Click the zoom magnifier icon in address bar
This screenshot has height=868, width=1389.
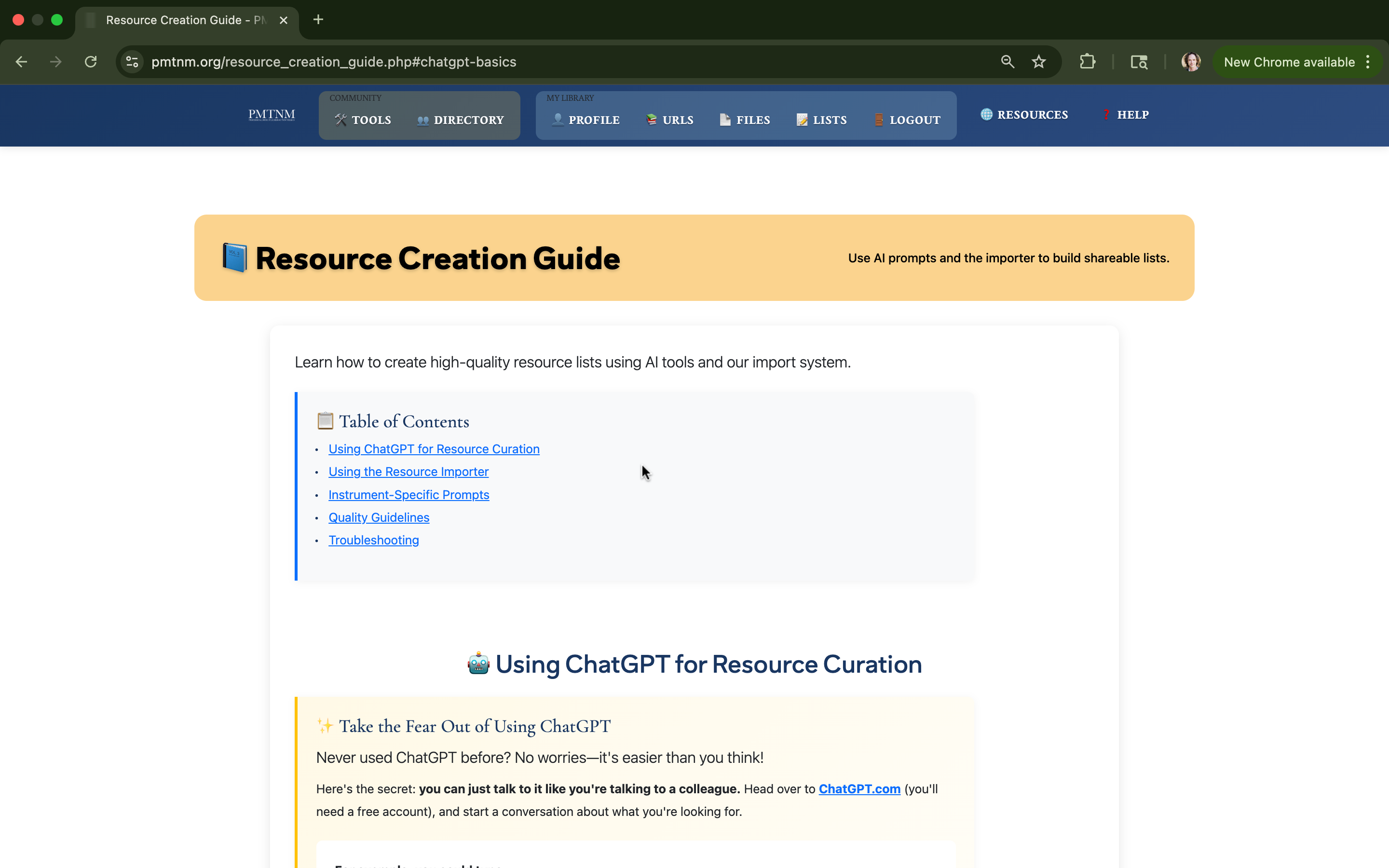pos(1008,62)
